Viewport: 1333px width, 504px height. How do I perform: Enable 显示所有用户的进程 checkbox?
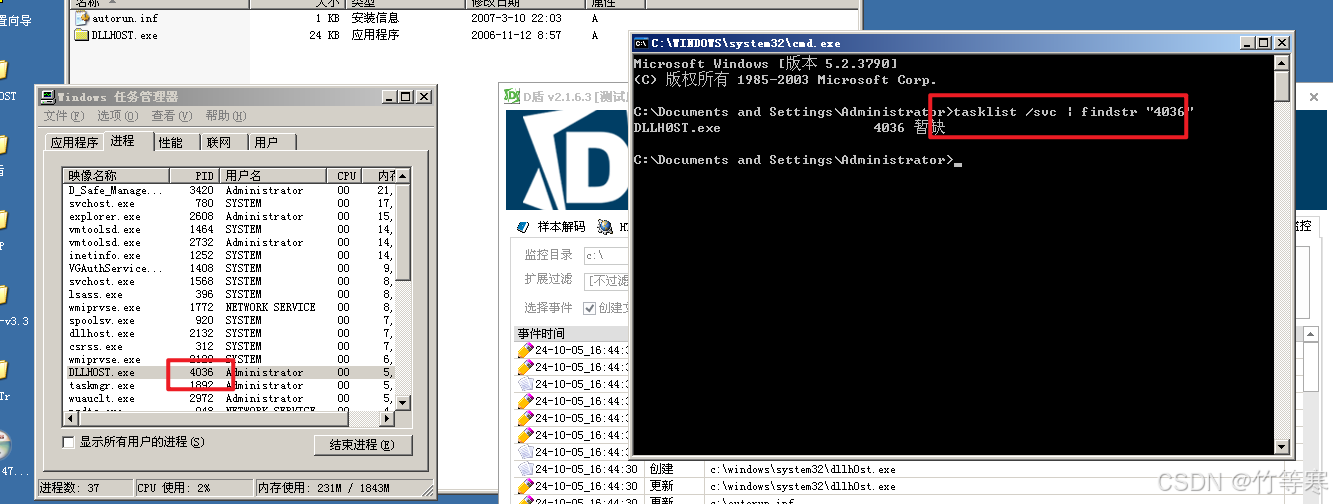pyautogui.click(x=69, y=442)
